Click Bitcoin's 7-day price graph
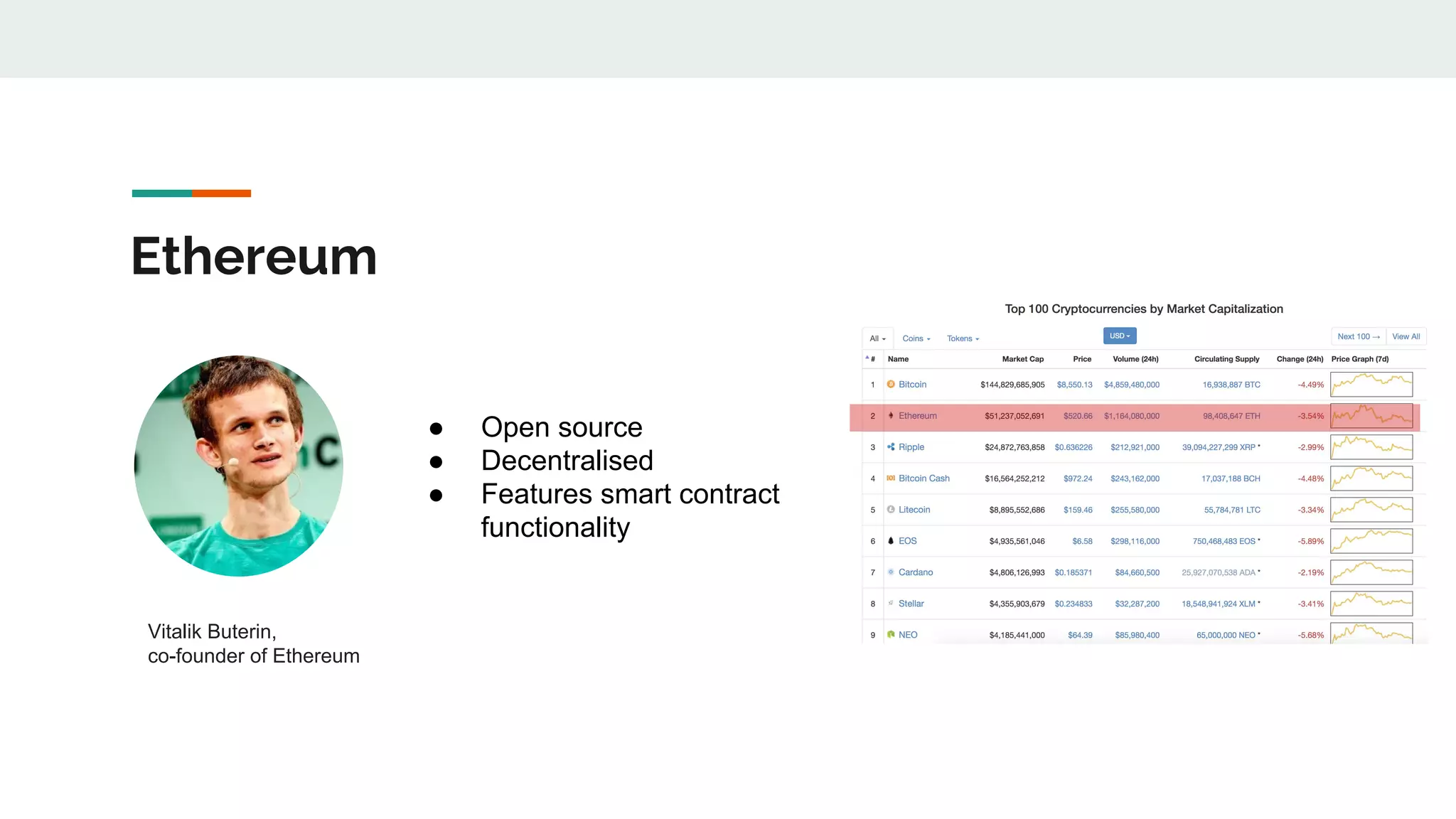The height and width of the screenshot is (819, 1456). tap(1371, 385)
